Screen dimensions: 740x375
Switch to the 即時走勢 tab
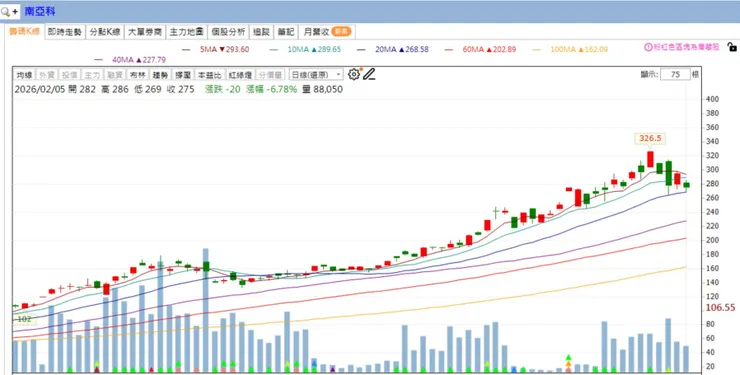tap(65, 32)
